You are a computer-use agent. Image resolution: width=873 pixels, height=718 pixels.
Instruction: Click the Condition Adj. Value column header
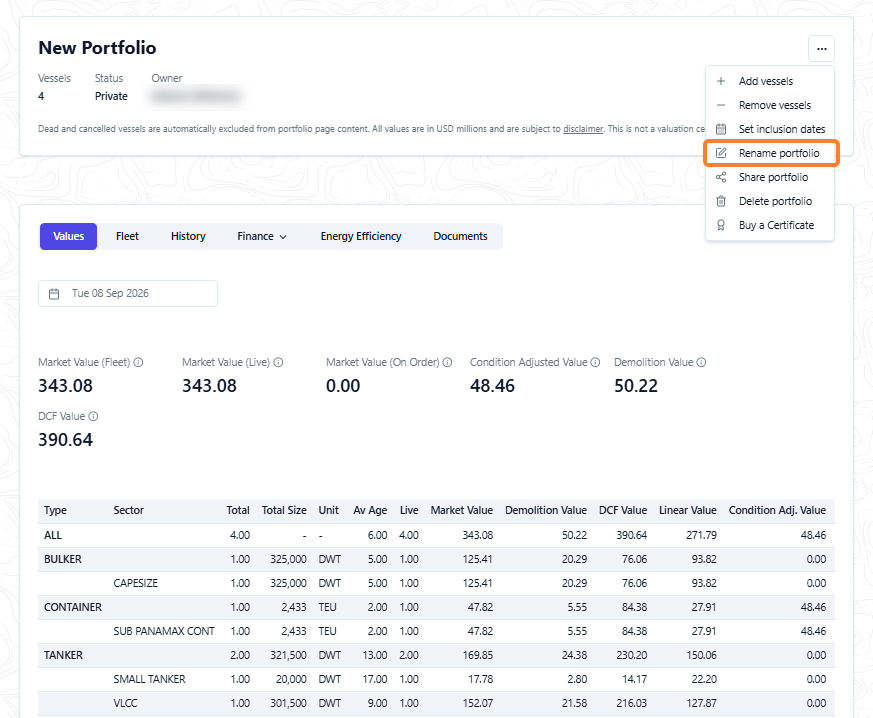click(x=777, y=510)
